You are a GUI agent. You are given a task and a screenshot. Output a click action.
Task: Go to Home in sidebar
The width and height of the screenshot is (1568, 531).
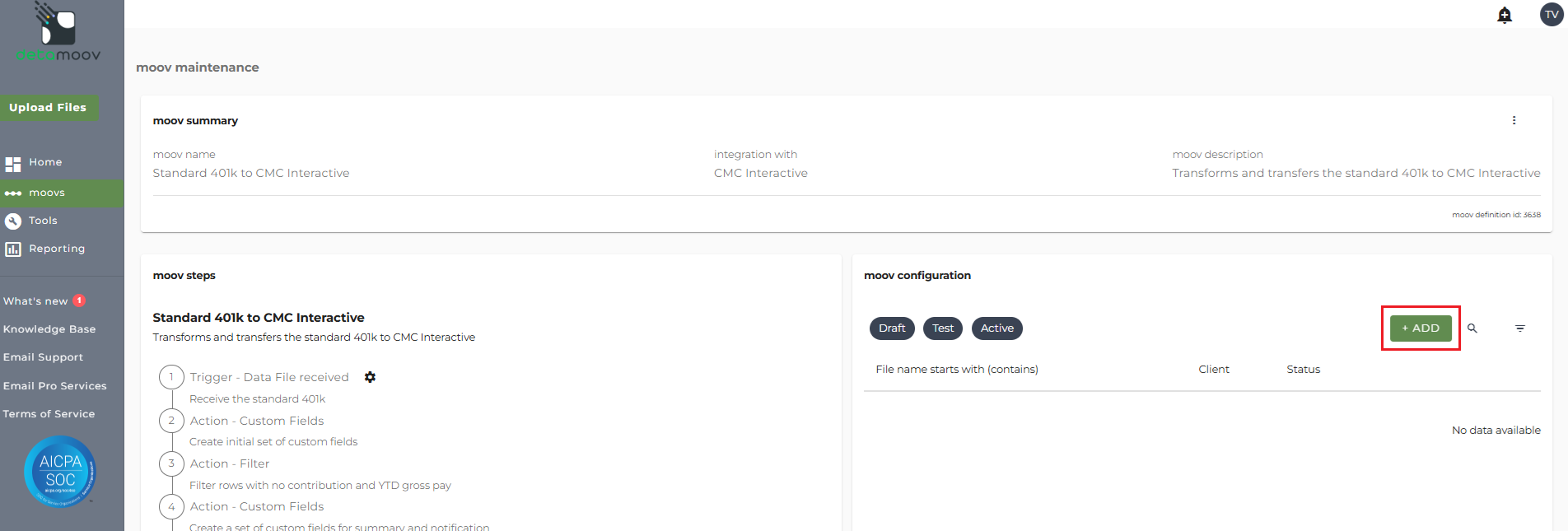(45, 162)
